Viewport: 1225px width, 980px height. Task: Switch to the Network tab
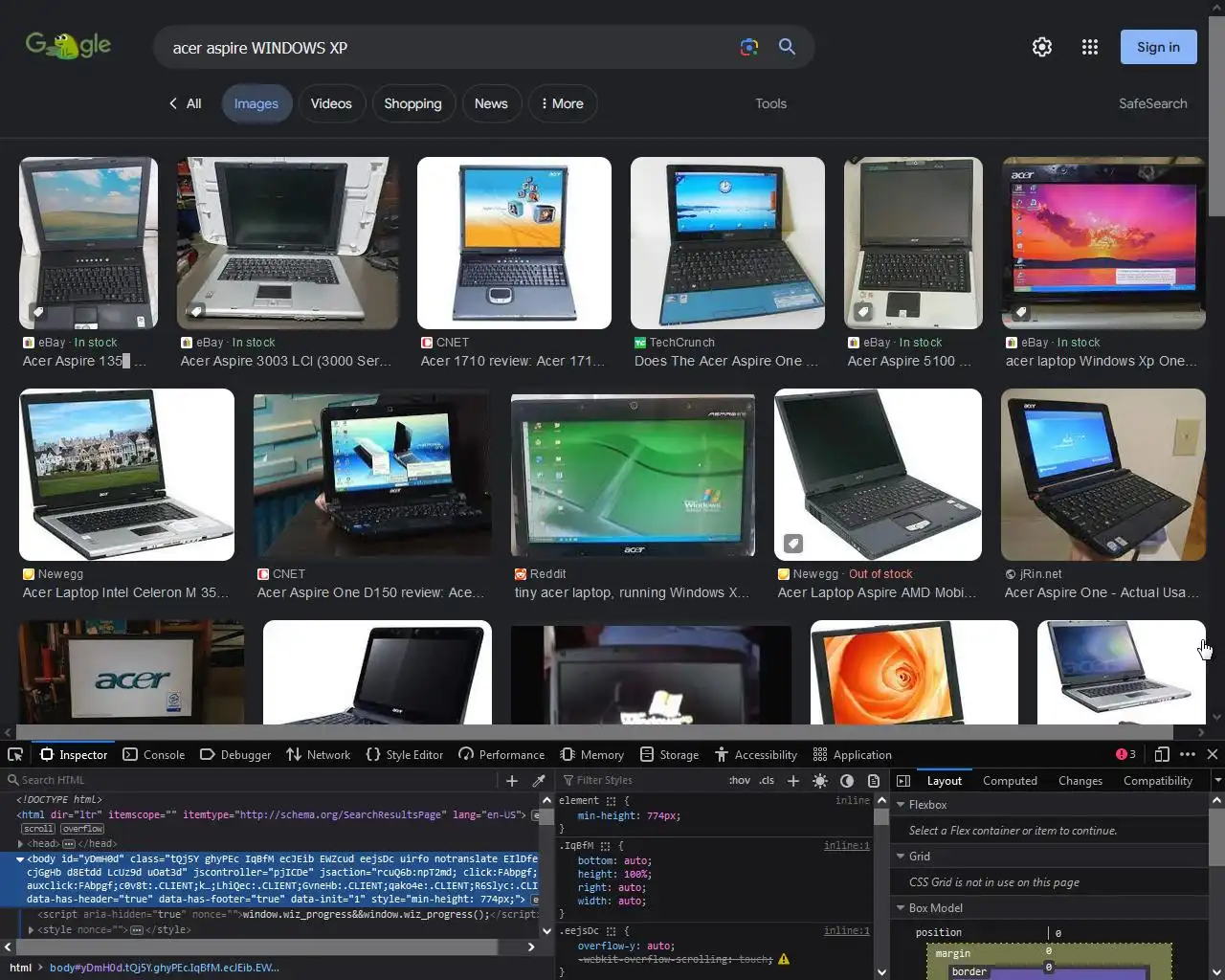pos(319,754)
